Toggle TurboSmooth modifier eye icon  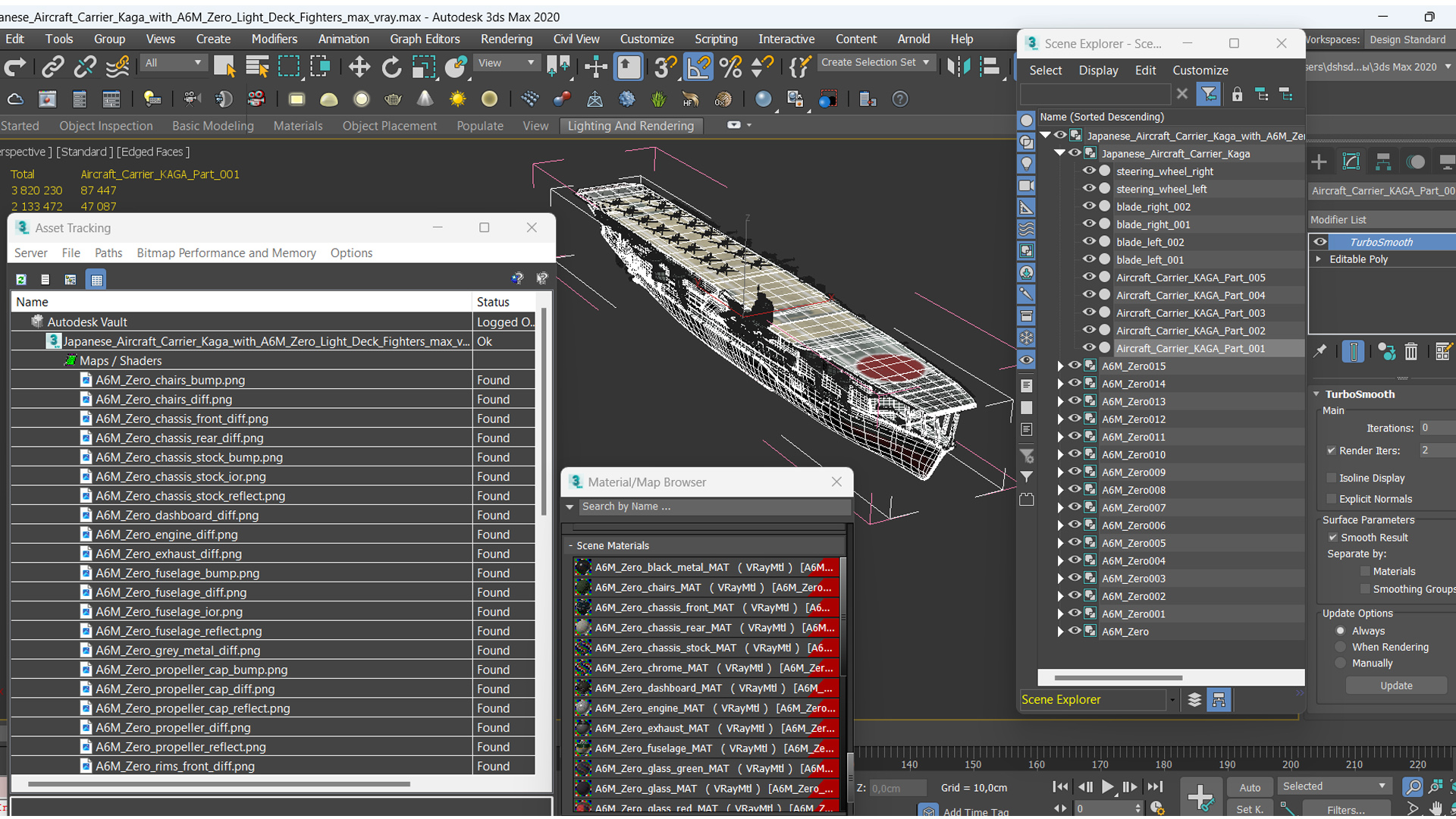coord(1320,242)
